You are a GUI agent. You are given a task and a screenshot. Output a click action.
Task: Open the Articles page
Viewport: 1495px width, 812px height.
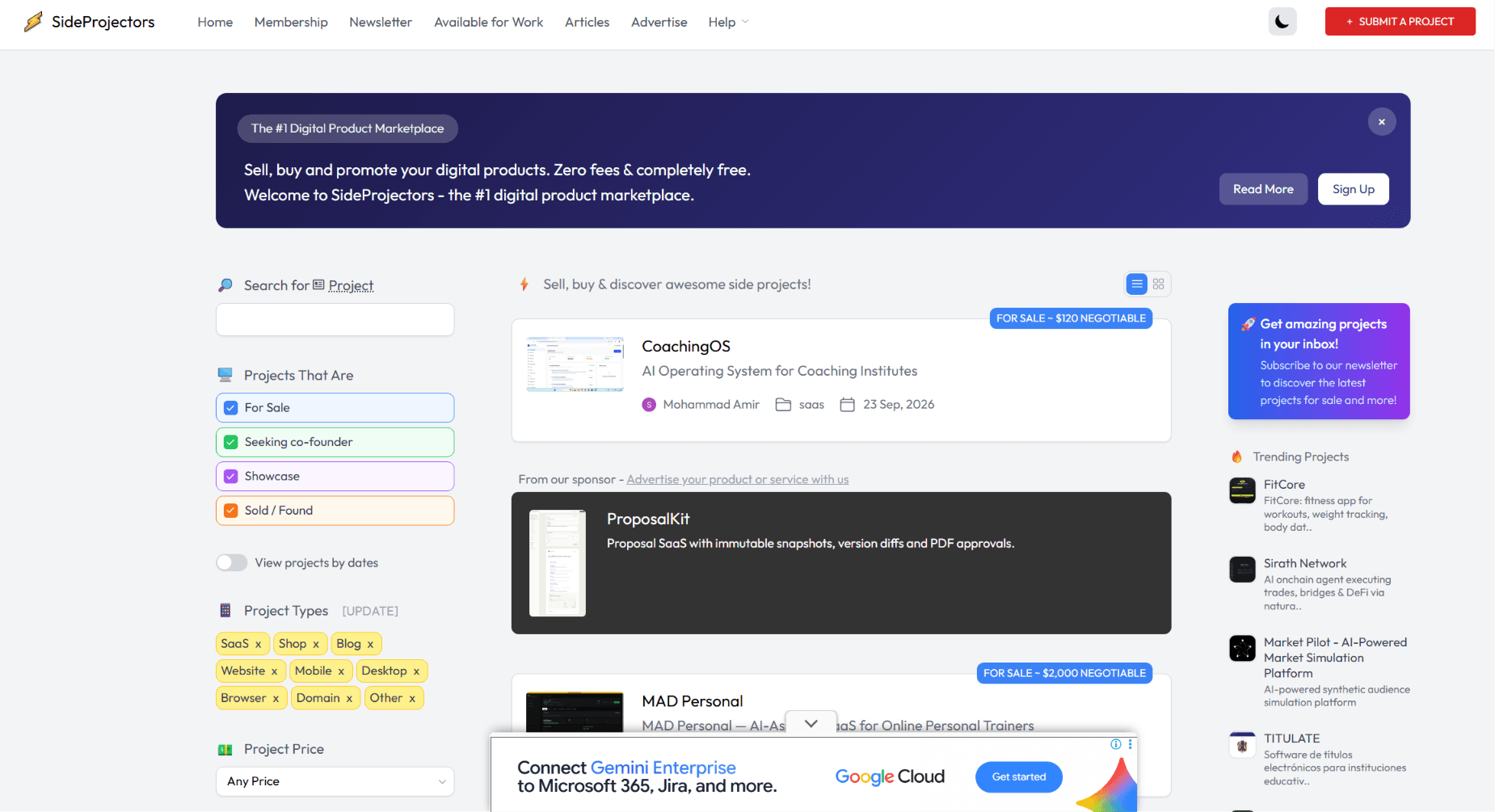pos(587,22)
